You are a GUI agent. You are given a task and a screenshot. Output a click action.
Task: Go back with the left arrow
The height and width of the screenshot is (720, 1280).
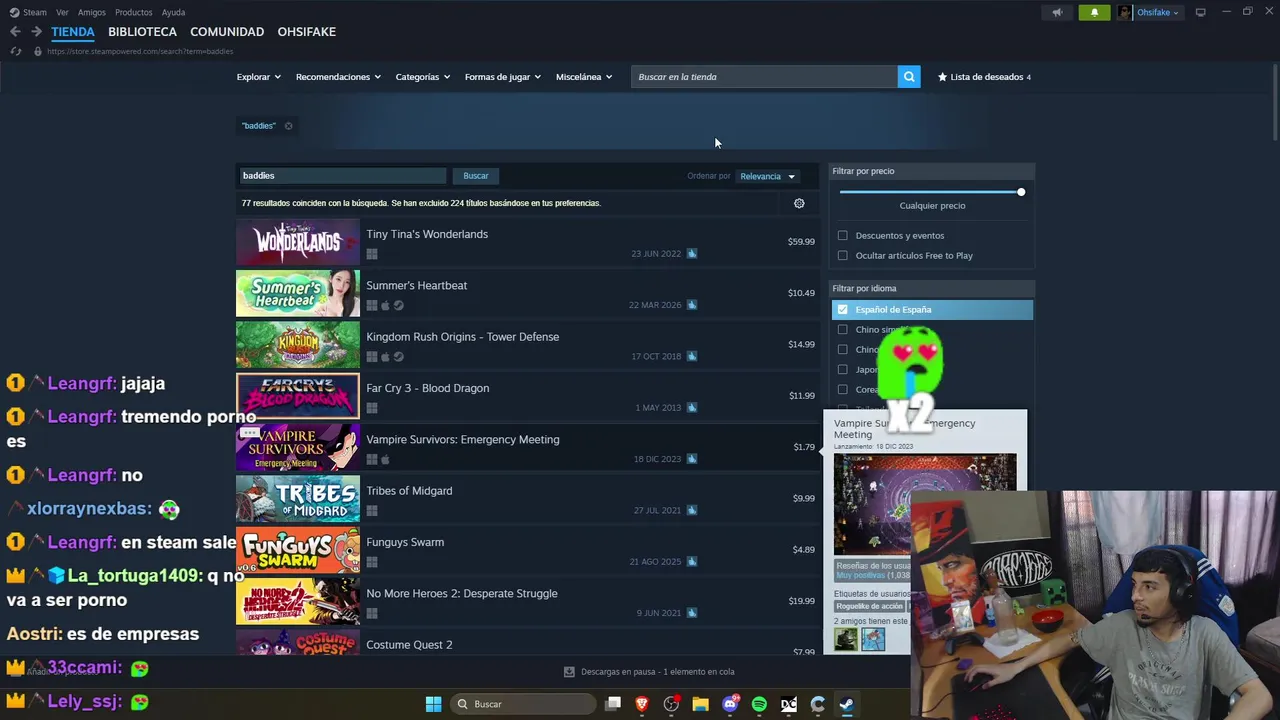(15, 32)
